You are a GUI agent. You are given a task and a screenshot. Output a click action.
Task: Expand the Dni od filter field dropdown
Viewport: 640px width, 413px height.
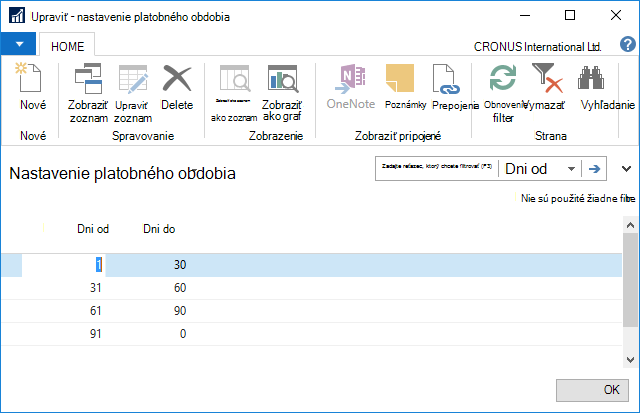571,169
